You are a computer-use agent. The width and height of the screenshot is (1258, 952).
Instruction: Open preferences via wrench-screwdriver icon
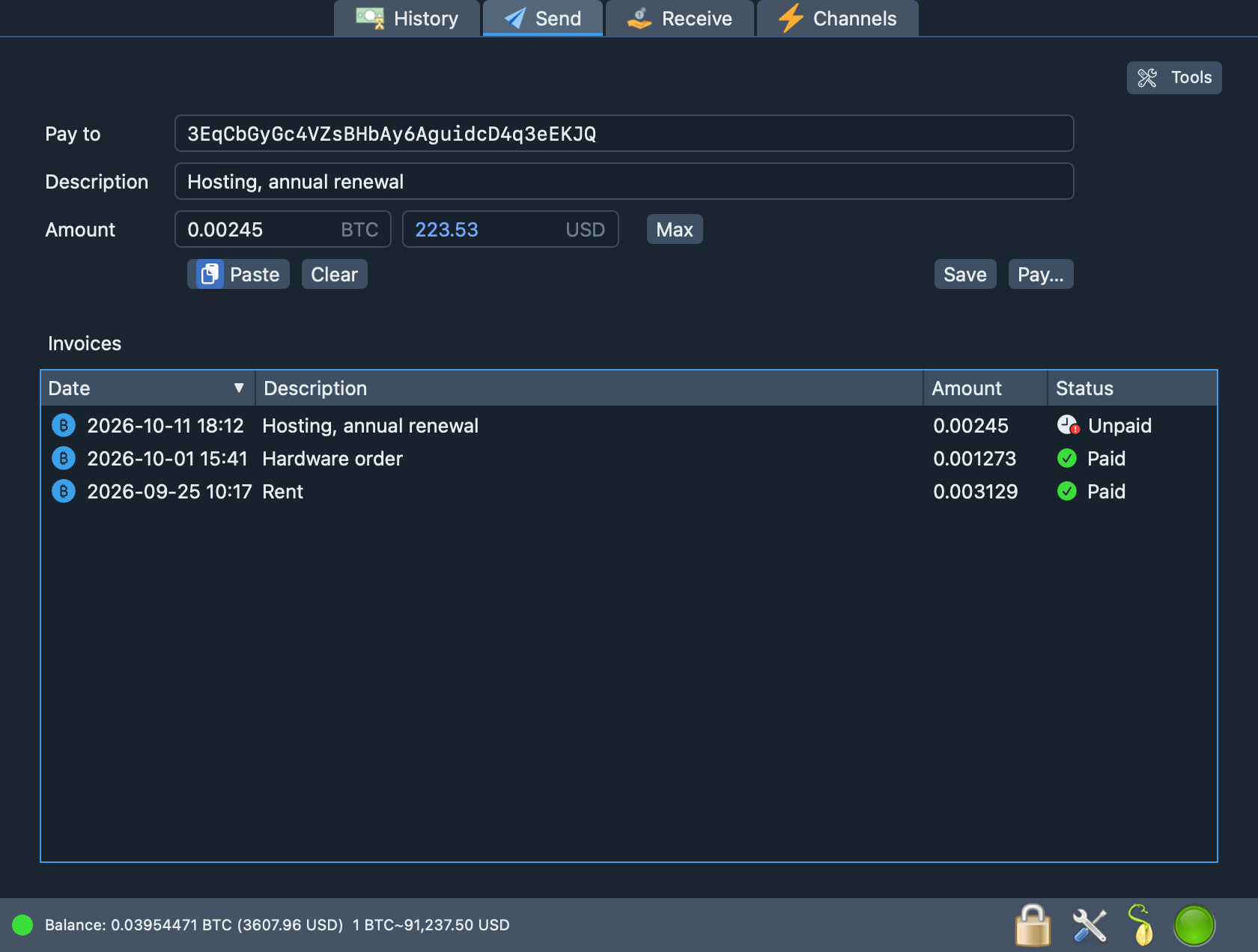1090,925
